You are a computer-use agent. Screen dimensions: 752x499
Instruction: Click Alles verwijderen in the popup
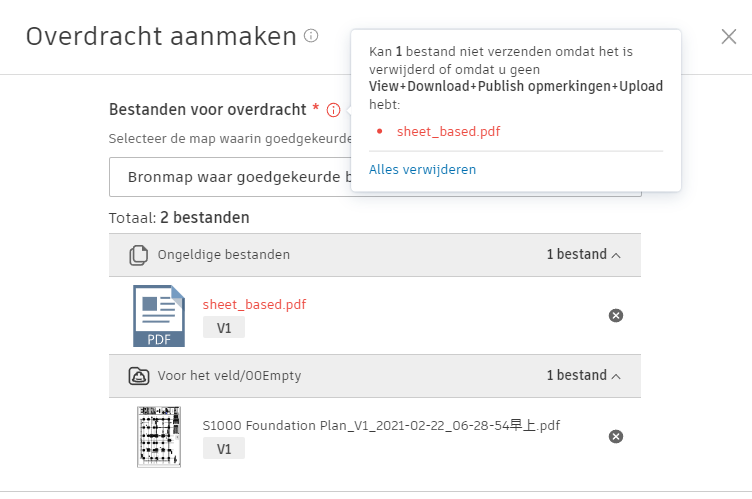pyautogui.click(x=422, y=169)
